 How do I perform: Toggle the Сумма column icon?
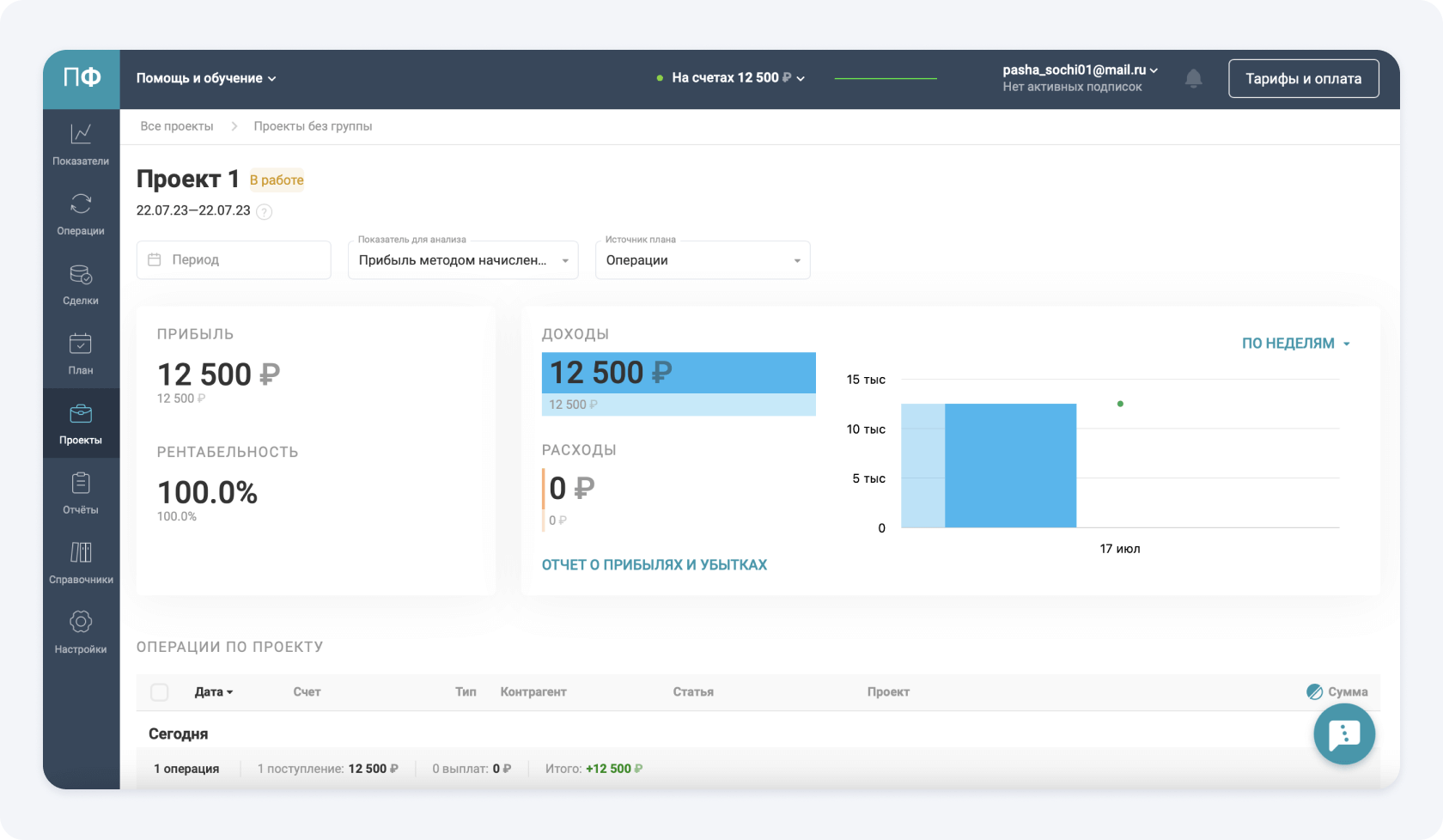tap(1314, 692)
